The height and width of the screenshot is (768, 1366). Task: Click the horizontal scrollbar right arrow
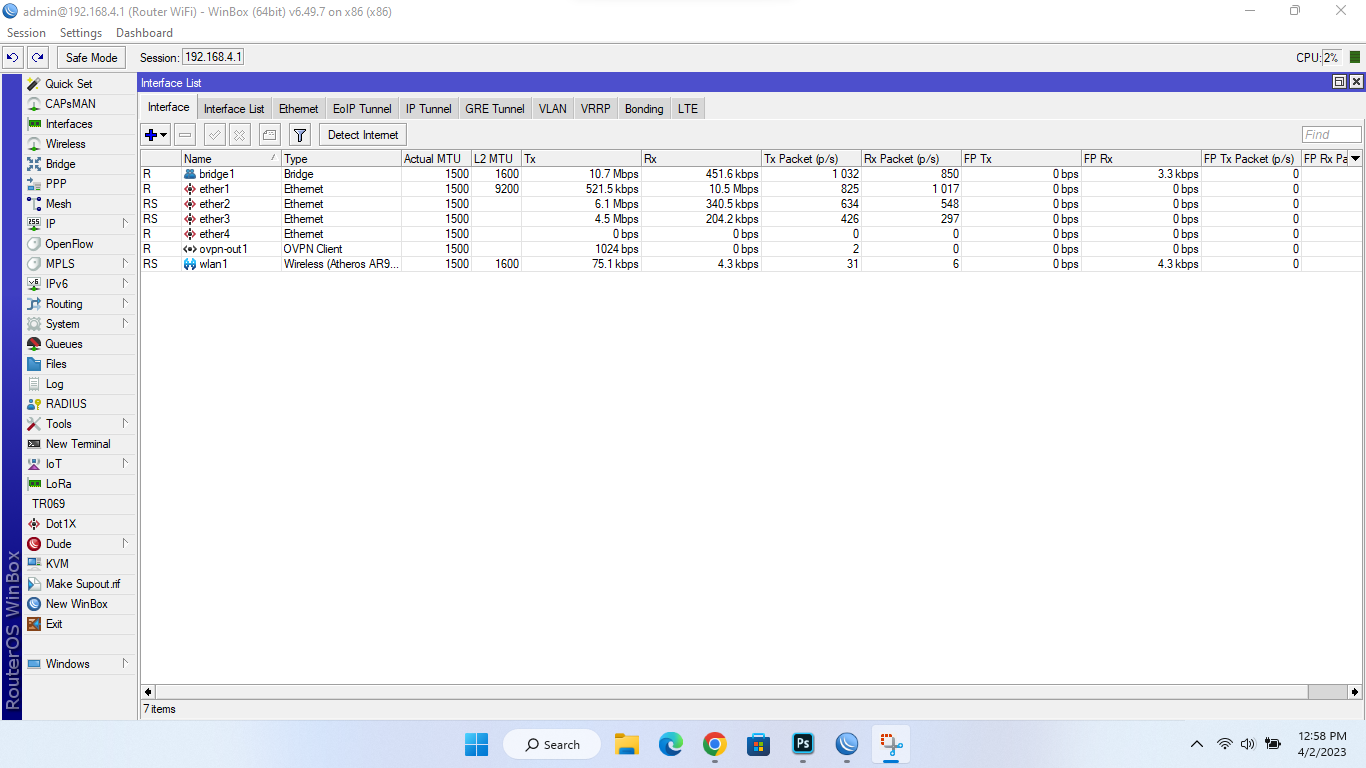[1355, 692]
